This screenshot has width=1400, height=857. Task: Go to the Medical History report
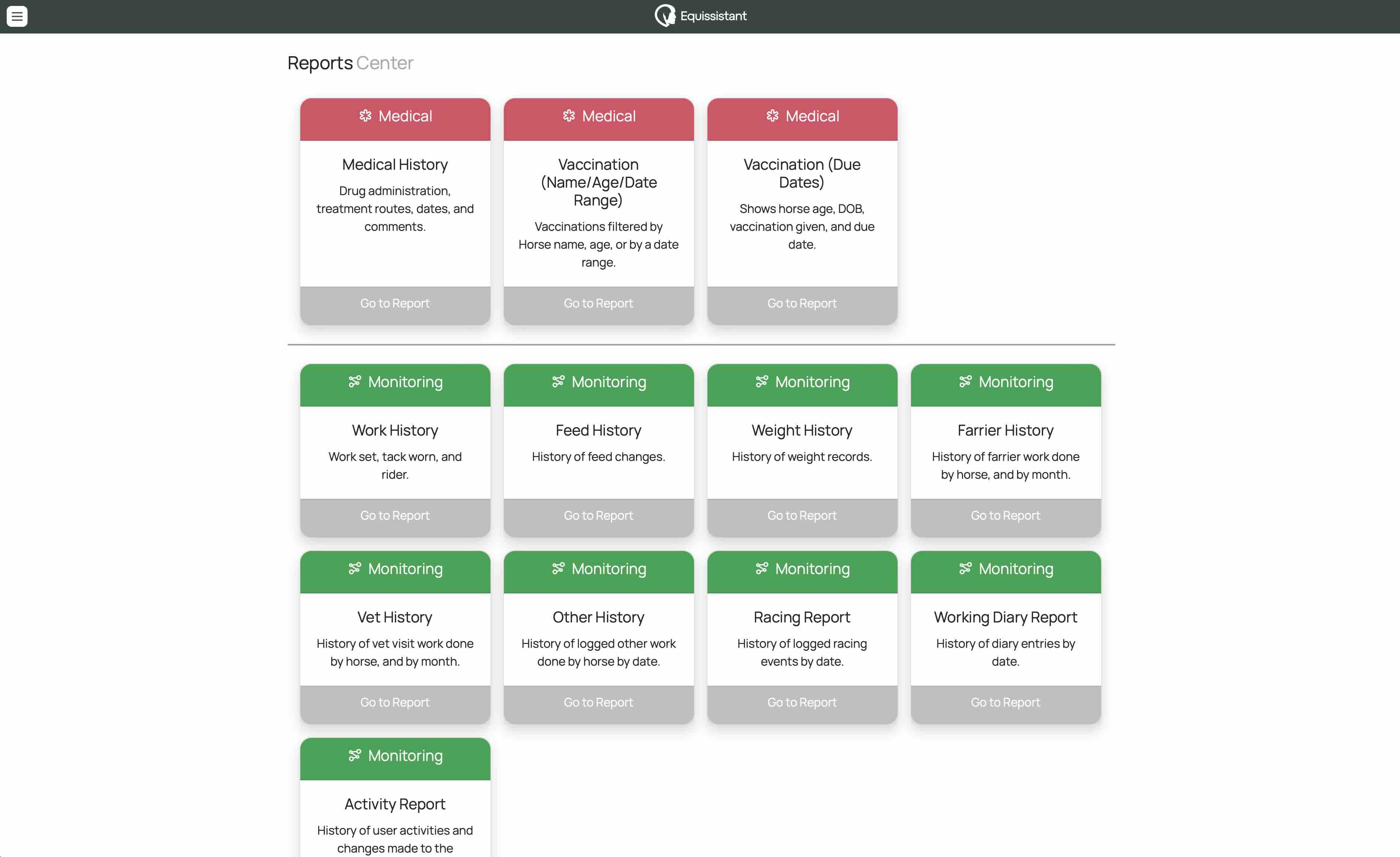395,303
